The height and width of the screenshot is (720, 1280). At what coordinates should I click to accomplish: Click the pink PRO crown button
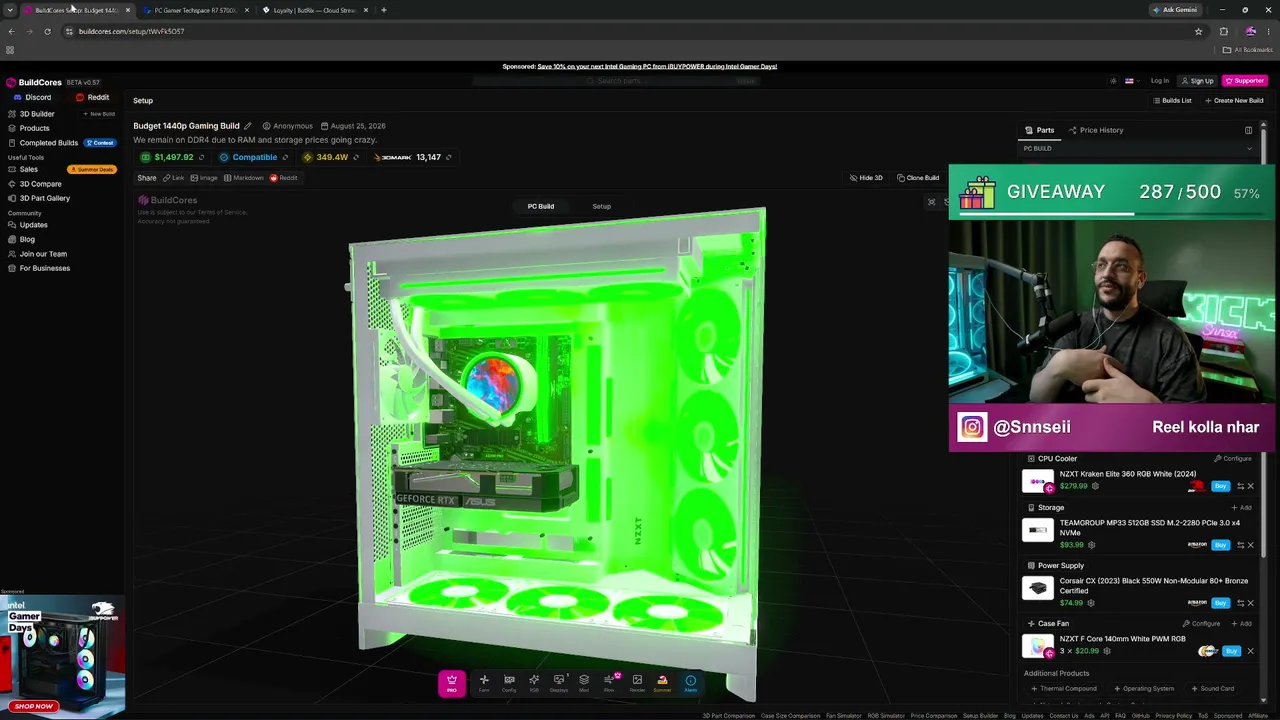pyautogui.click(x=451, y=683)
